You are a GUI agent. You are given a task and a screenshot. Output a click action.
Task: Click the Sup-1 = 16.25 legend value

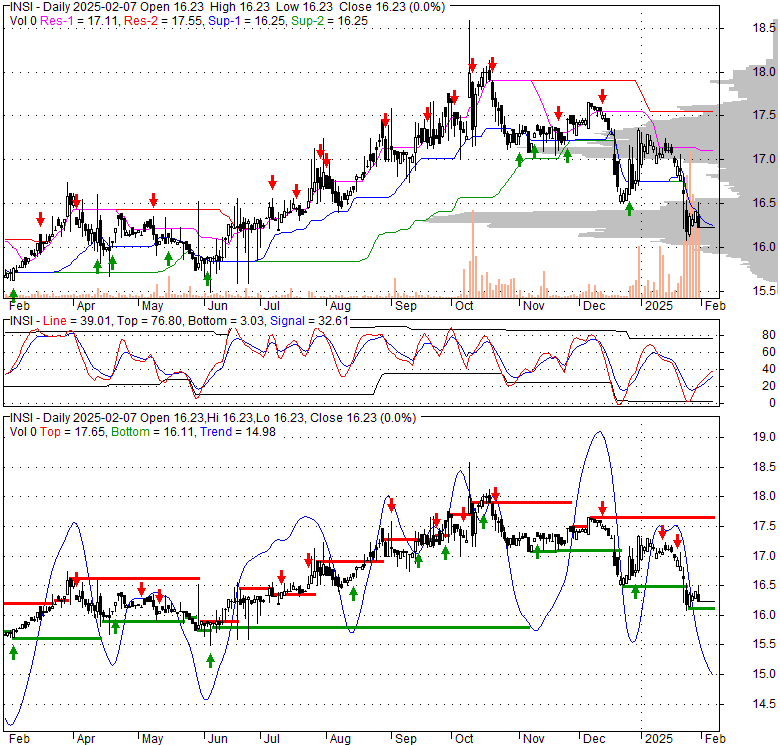[247, 21]
